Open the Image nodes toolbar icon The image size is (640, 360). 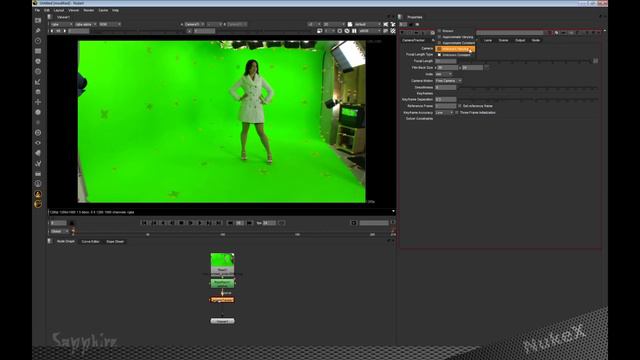38,20
